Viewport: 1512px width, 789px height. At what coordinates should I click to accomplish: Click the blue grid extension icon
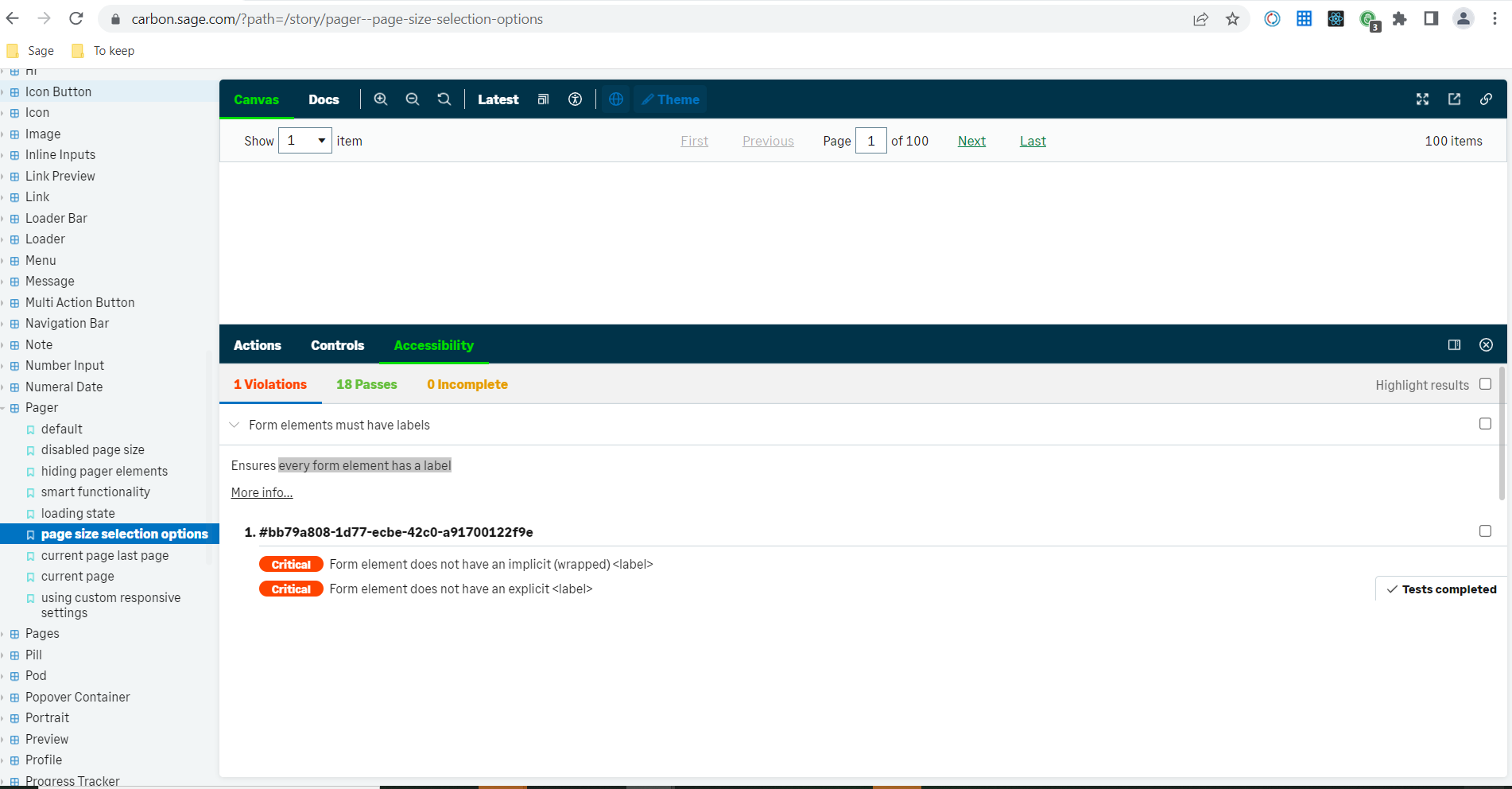(1305, 19)
